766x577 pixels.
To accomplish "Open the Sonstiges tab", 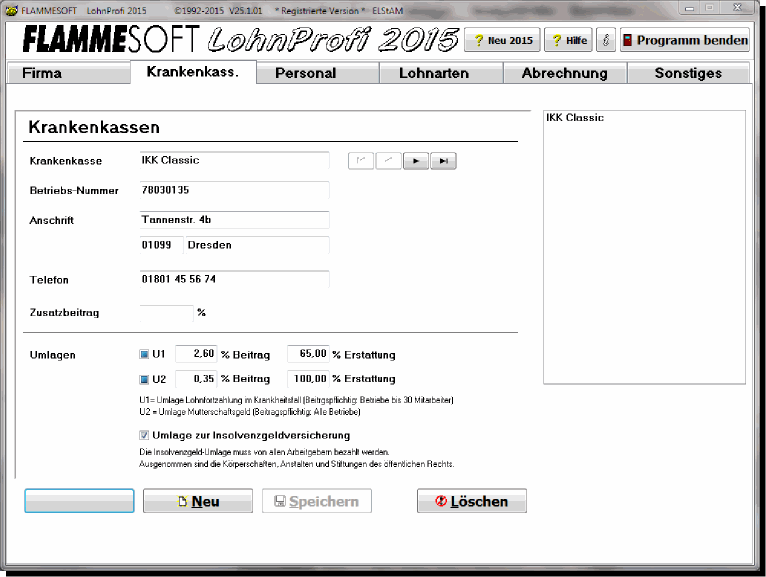I will coord(688,73).
